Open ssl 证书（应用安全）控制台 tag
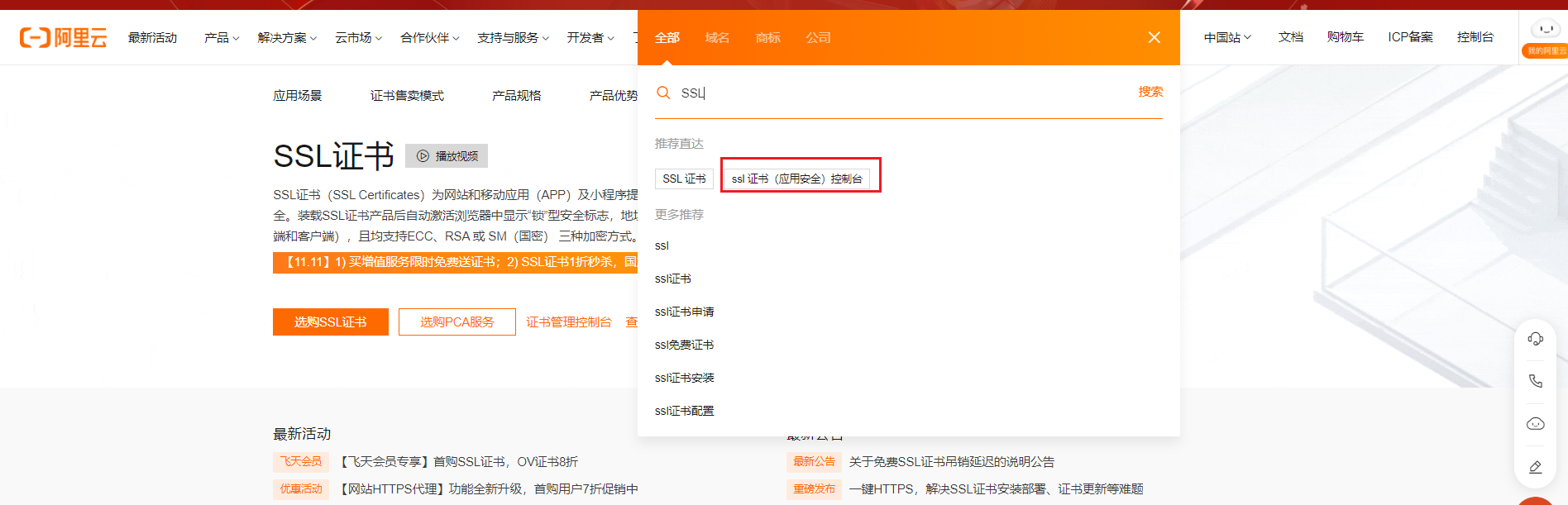The image size is (1568, 505). (796, 179)
